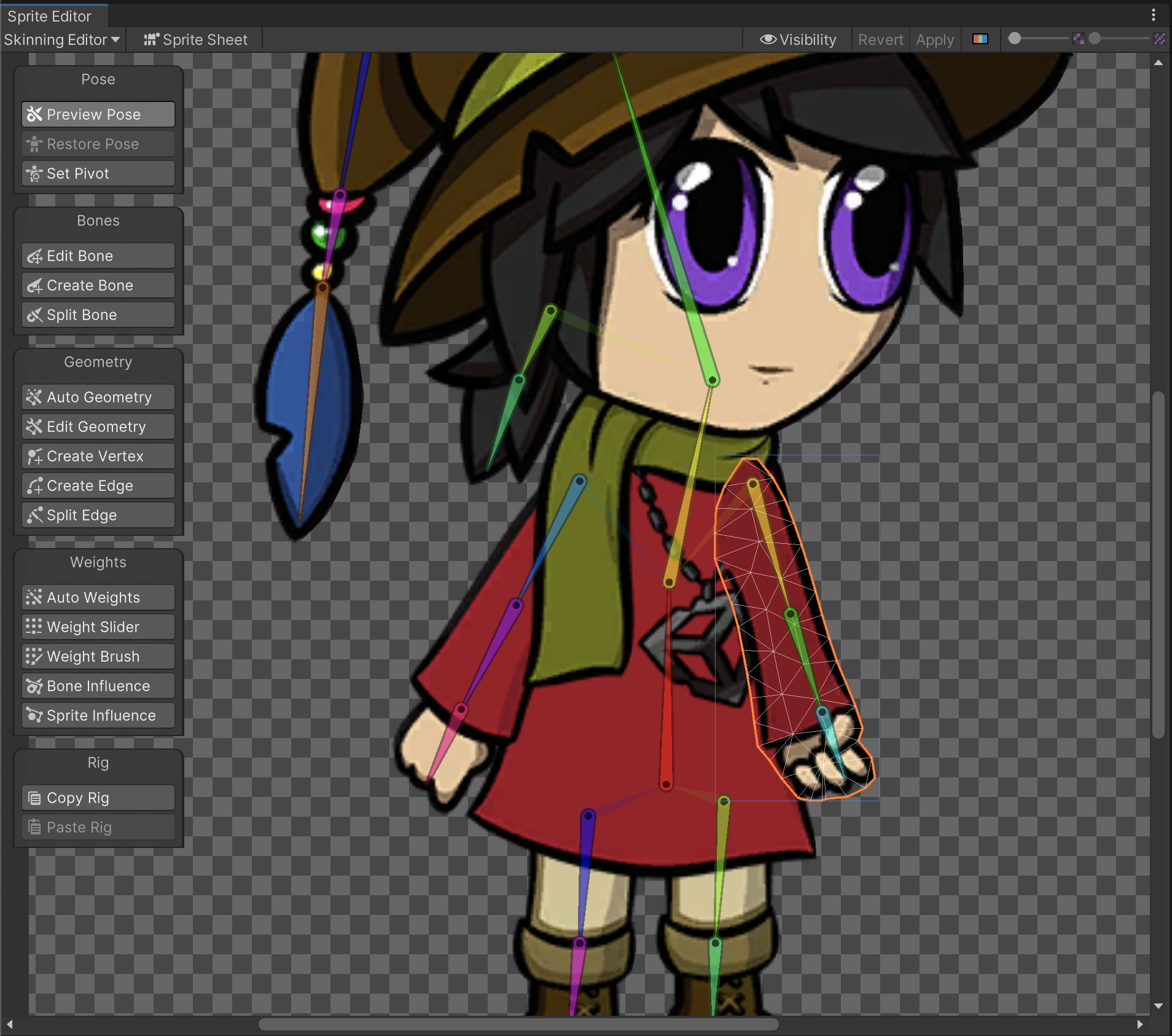Click the Apply button
The width and height of the screenshot is (1172, 1036).
(934, 40)
